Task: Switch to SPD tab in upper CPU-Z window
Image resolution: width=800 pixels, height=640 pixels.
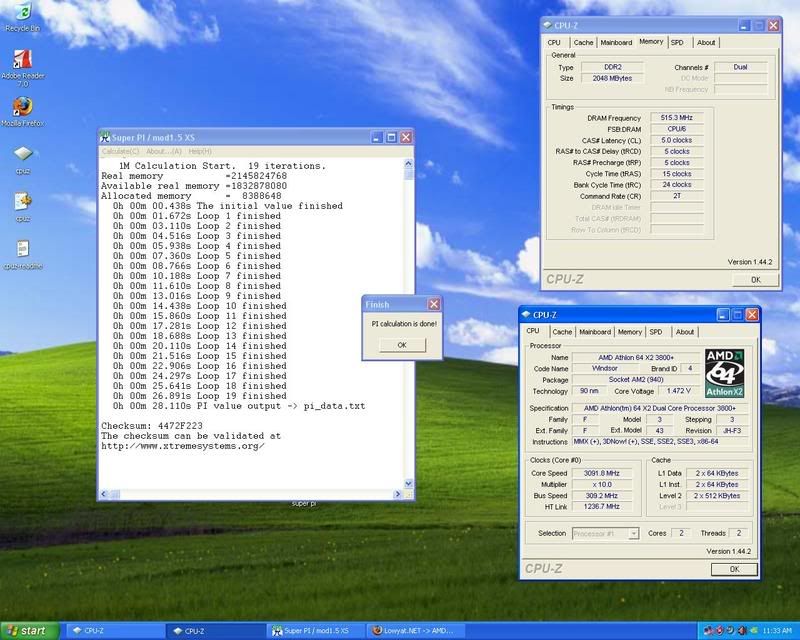Action: [677, 42]
